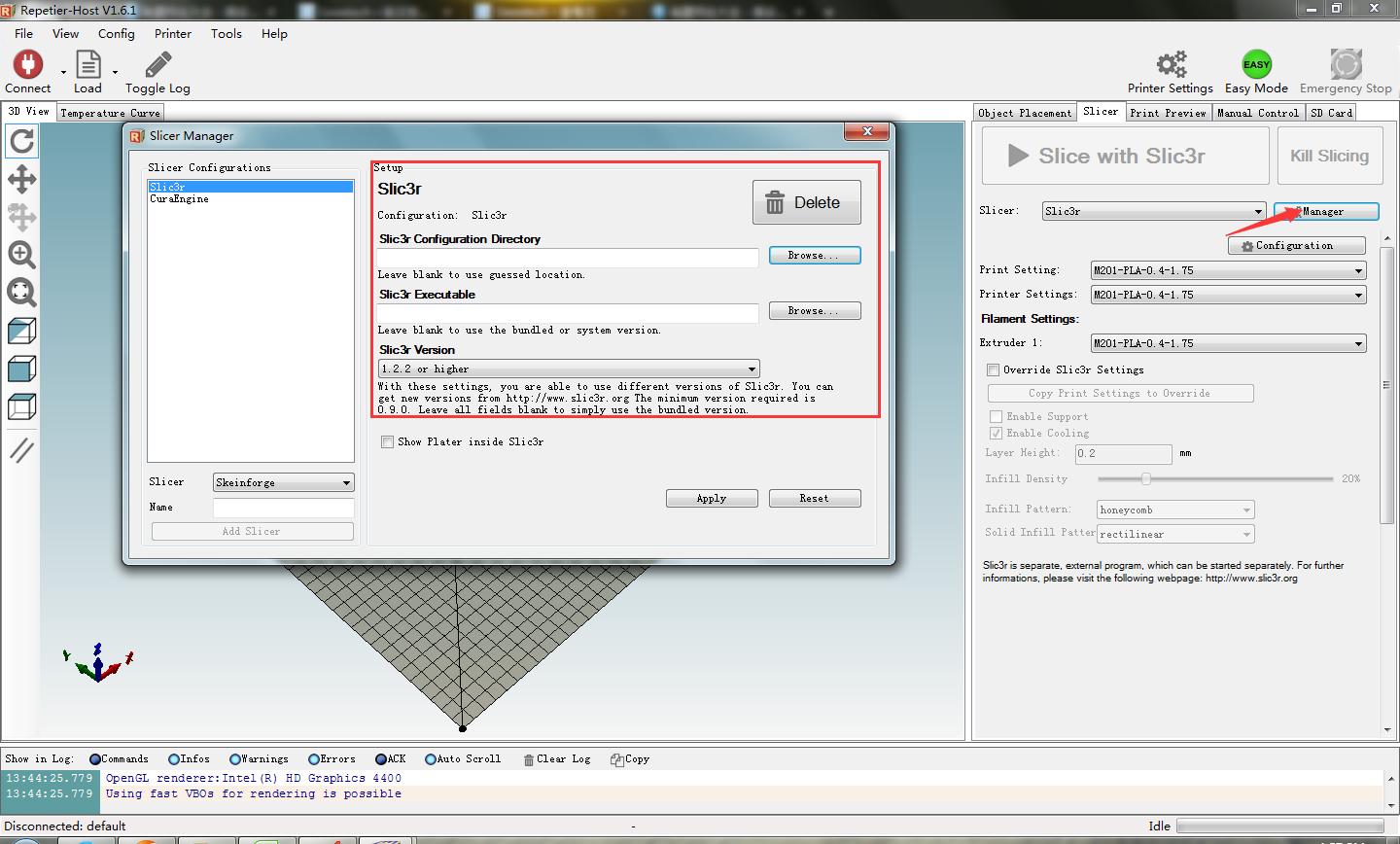Open Print Setting dropdown
This screenshot has width=1400, height=844.
tap(1229, 270)
